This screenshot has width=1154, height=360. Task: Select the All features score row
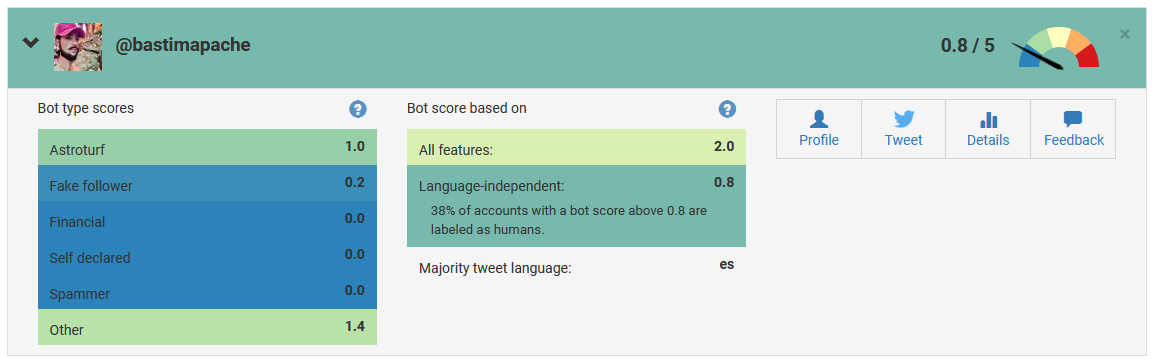[576, 147]
